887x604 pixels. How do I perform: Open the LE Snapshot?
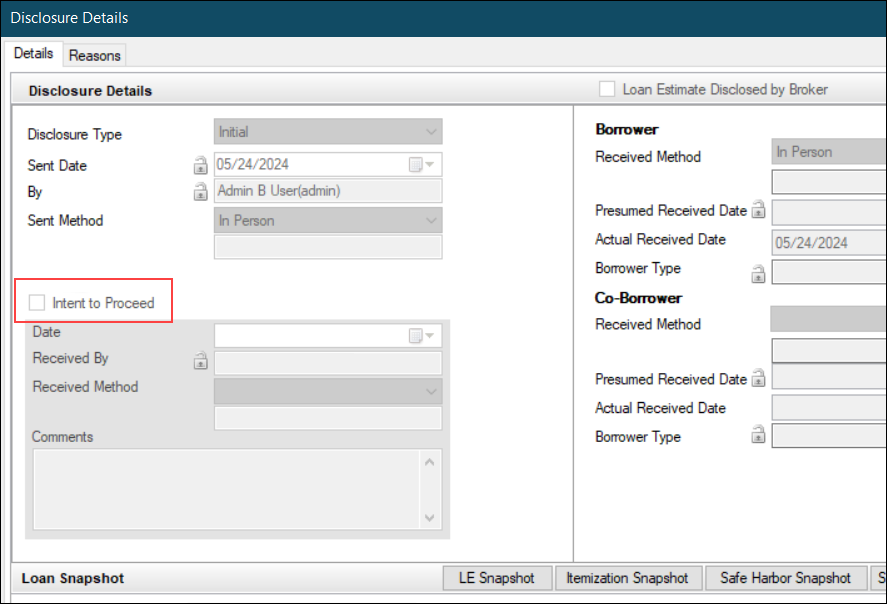[x=497, y=578]
